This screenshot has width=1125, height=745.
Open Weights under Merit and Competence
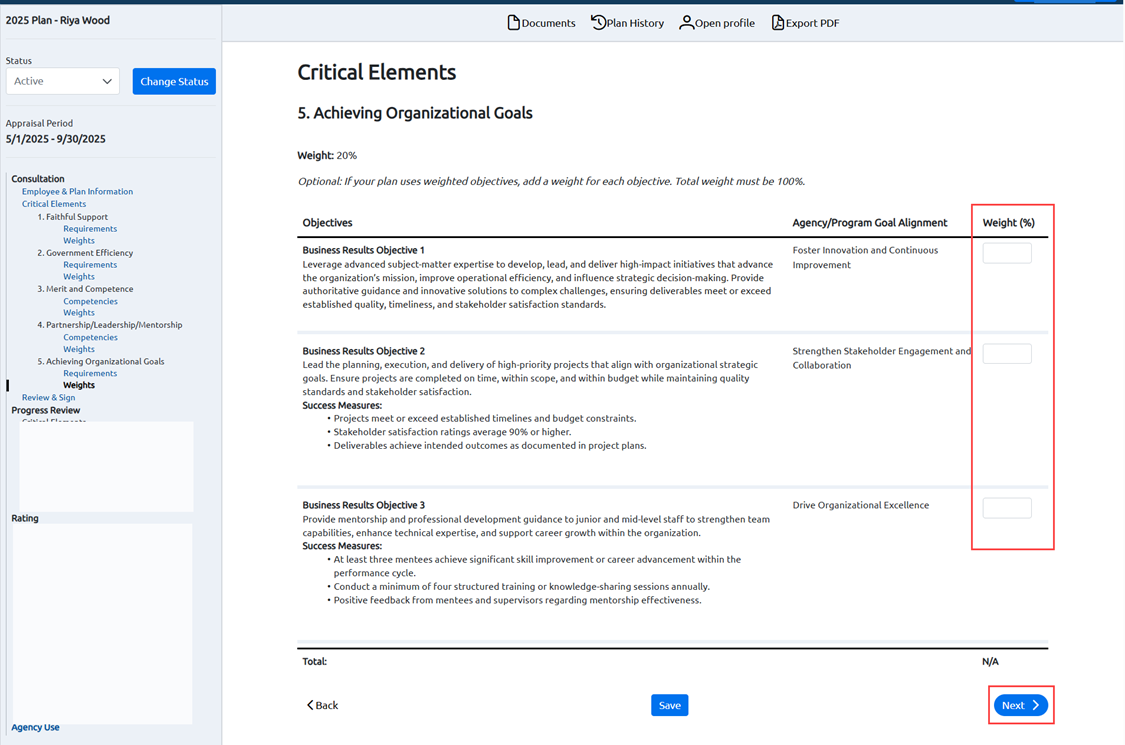pyautogui.click(x=79, y=313)
